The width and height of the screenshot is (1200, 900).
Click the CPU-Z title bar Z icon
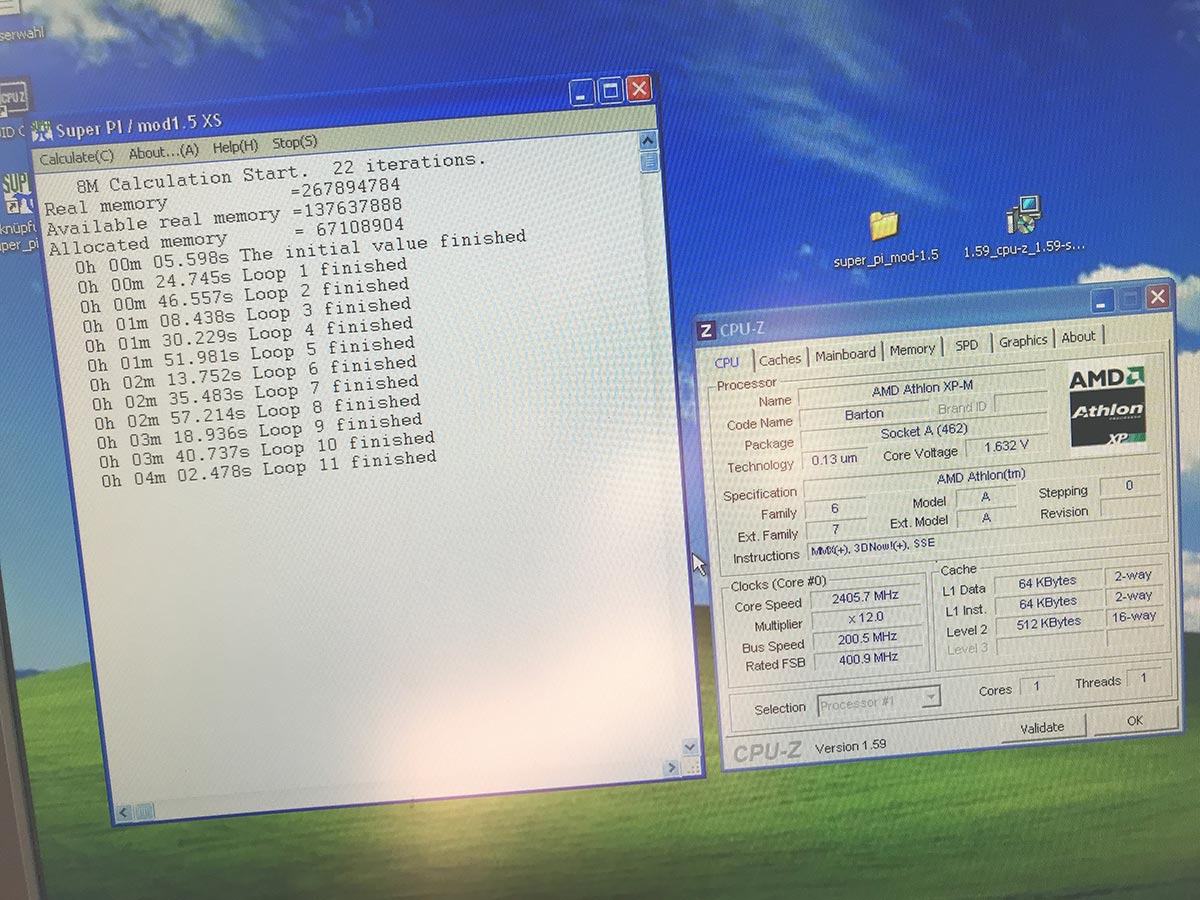[x=706, y=331]
